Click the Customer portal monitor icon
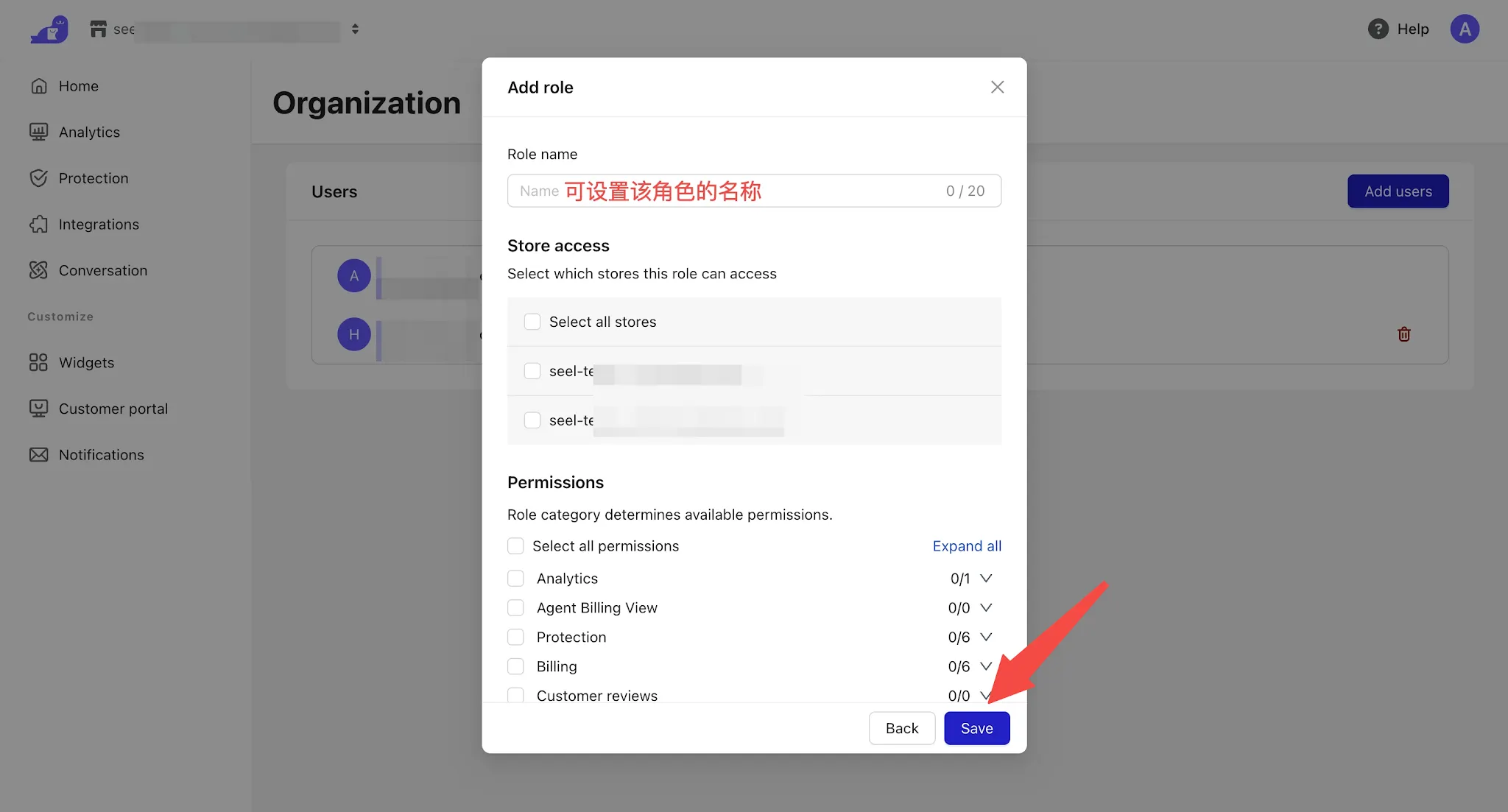This screenshot has width=1508, height=812. (x=39, y=409)
